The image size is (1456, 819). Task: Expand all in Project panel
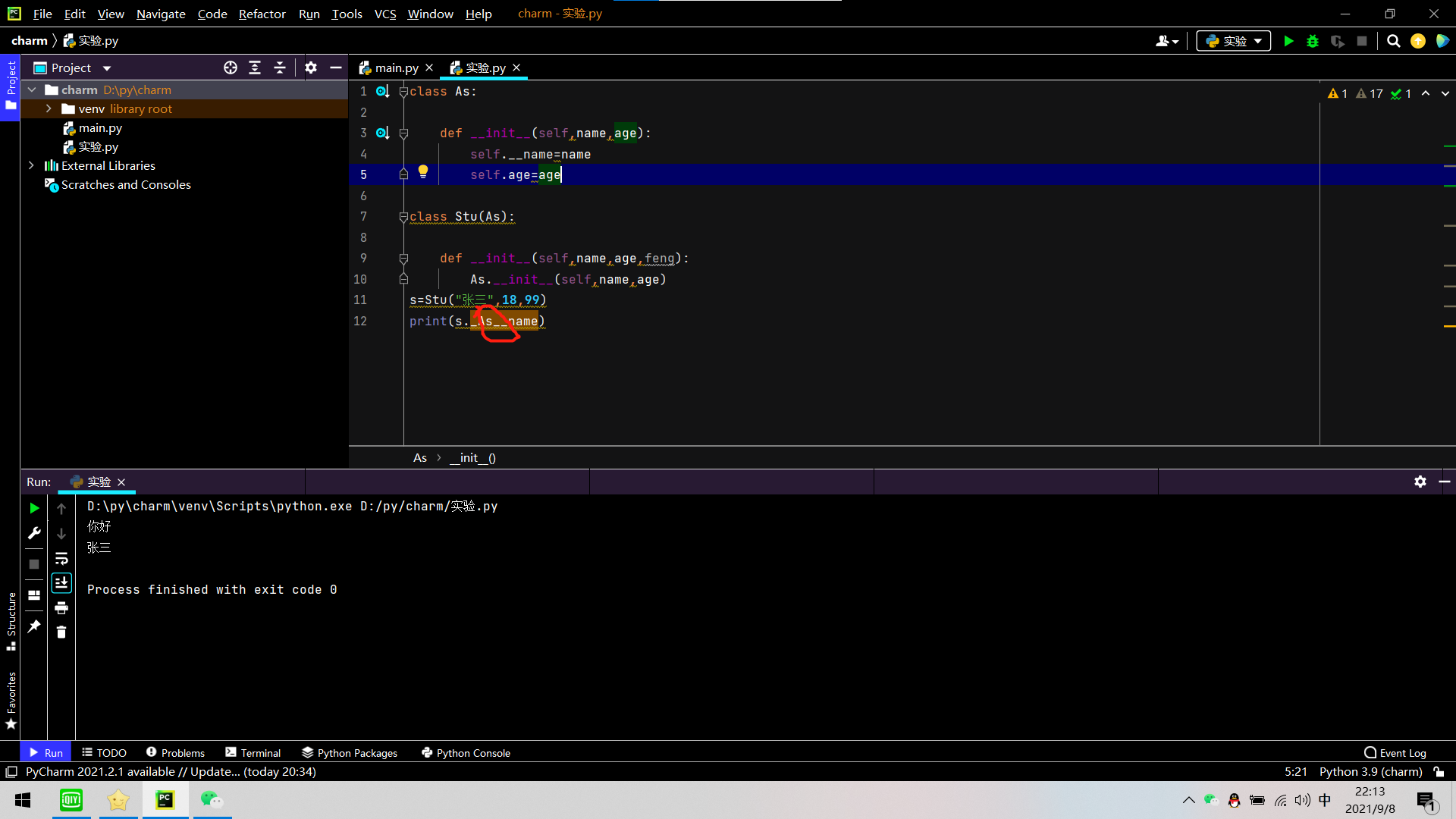[255, 67]
